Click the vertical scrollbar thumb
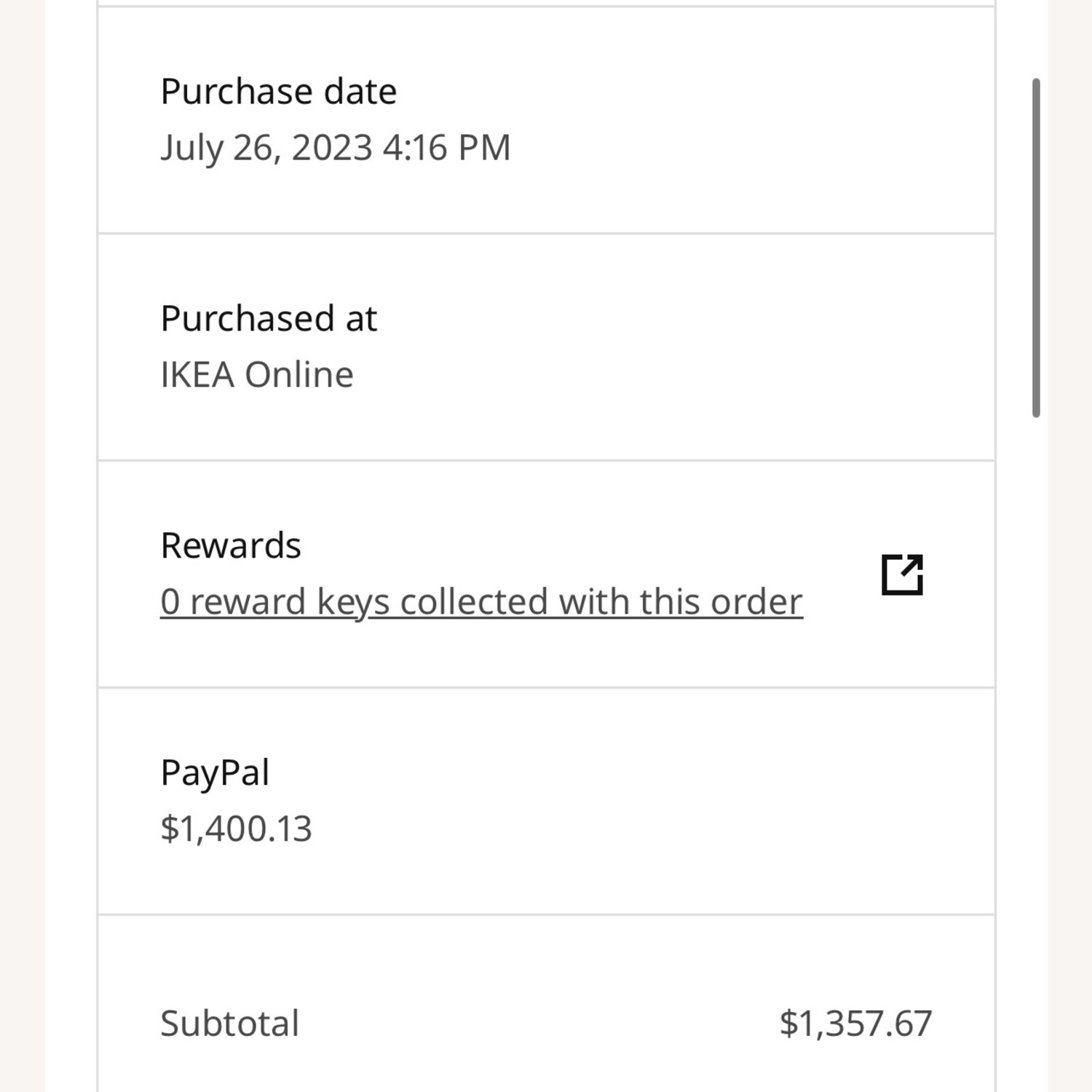The image size is (1092, 1092). coord(1036,248)
